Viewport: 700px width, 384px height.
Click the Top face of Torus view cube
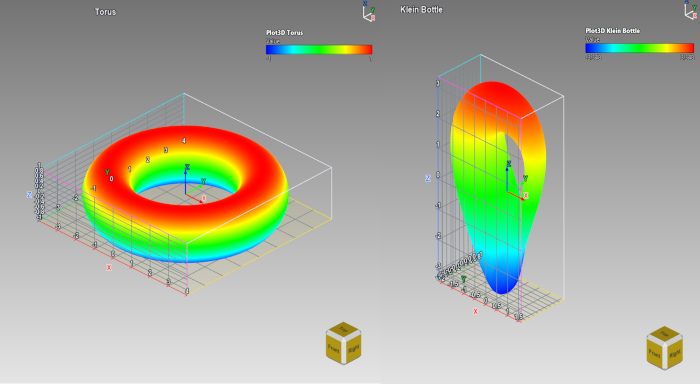pyautogui.click(x=343, y=330)
